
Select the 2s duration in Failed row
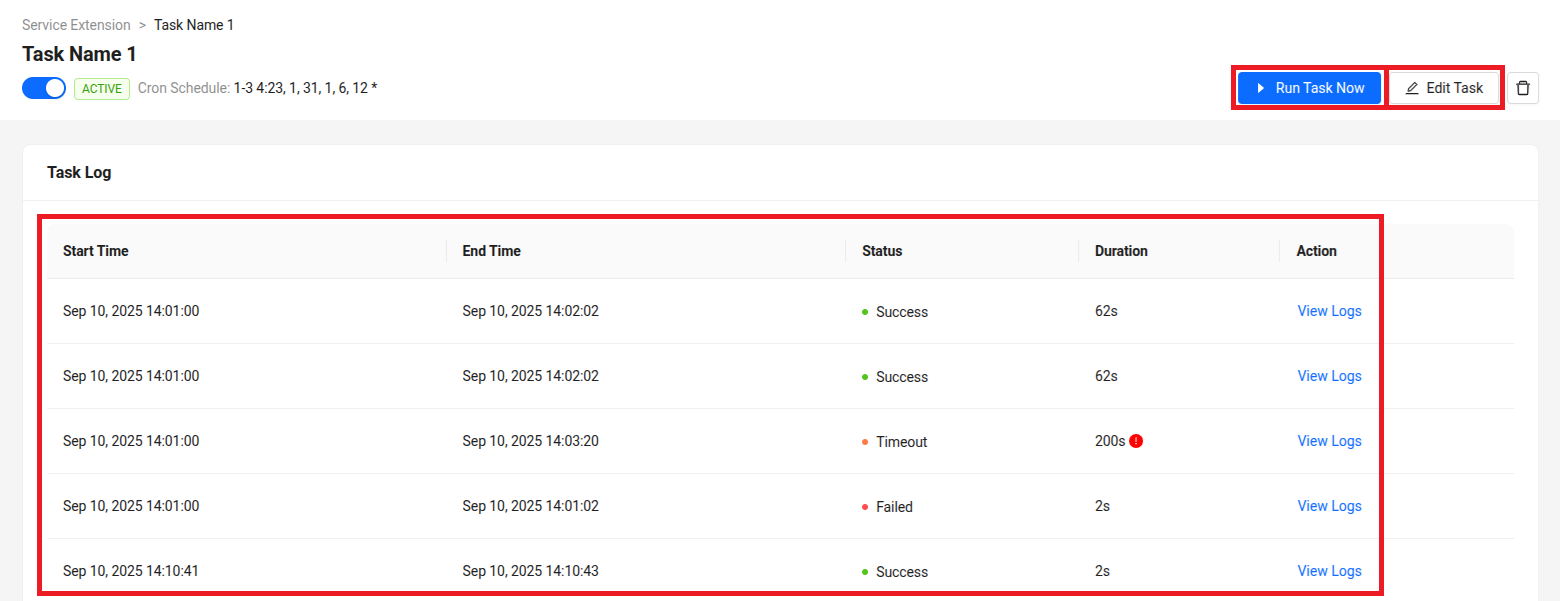coord(1102,506)
